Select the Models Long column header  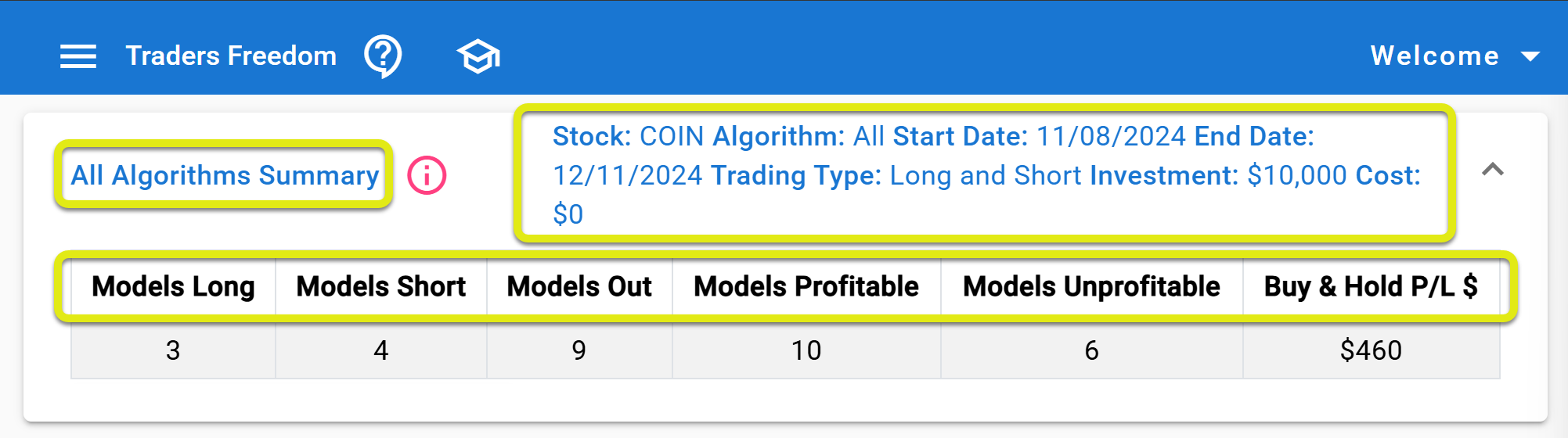pos(173,286)
